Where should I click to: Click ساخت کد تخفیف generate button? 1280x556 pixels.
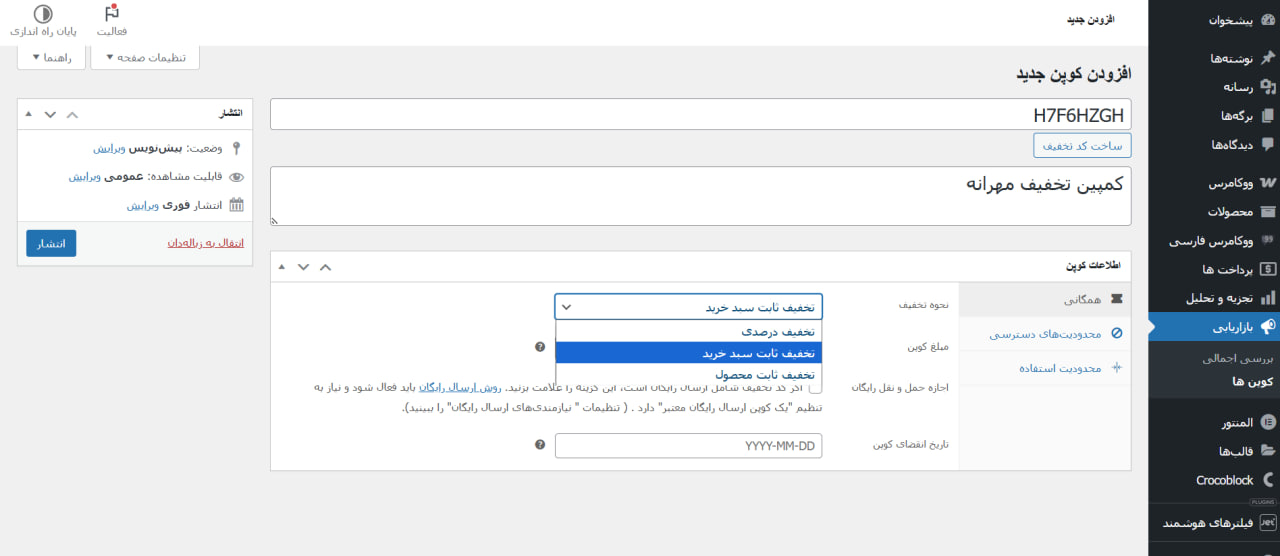pyautogui.click(x=1082, y=146)
